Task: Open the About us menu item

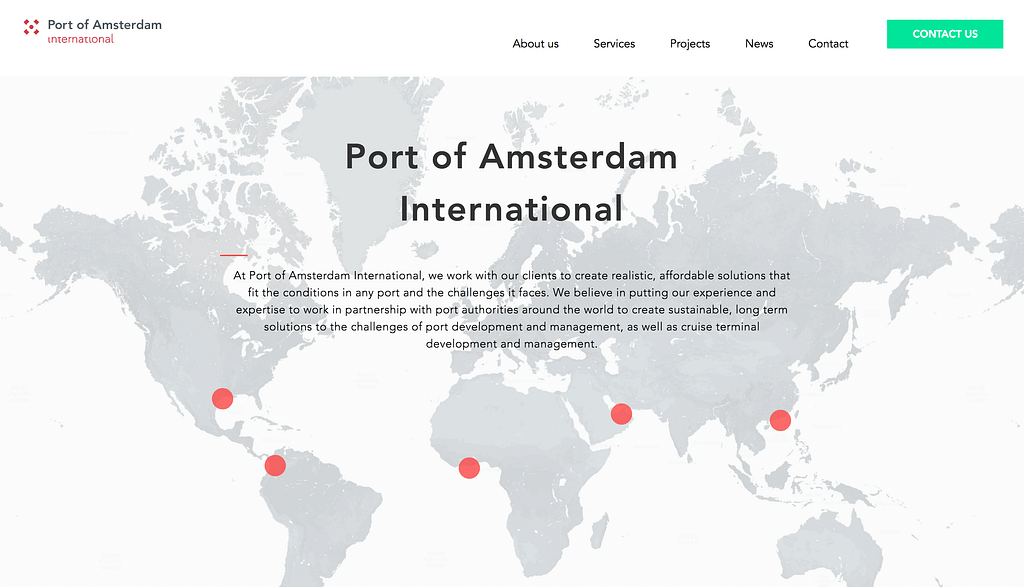Action: click(535, 44)
